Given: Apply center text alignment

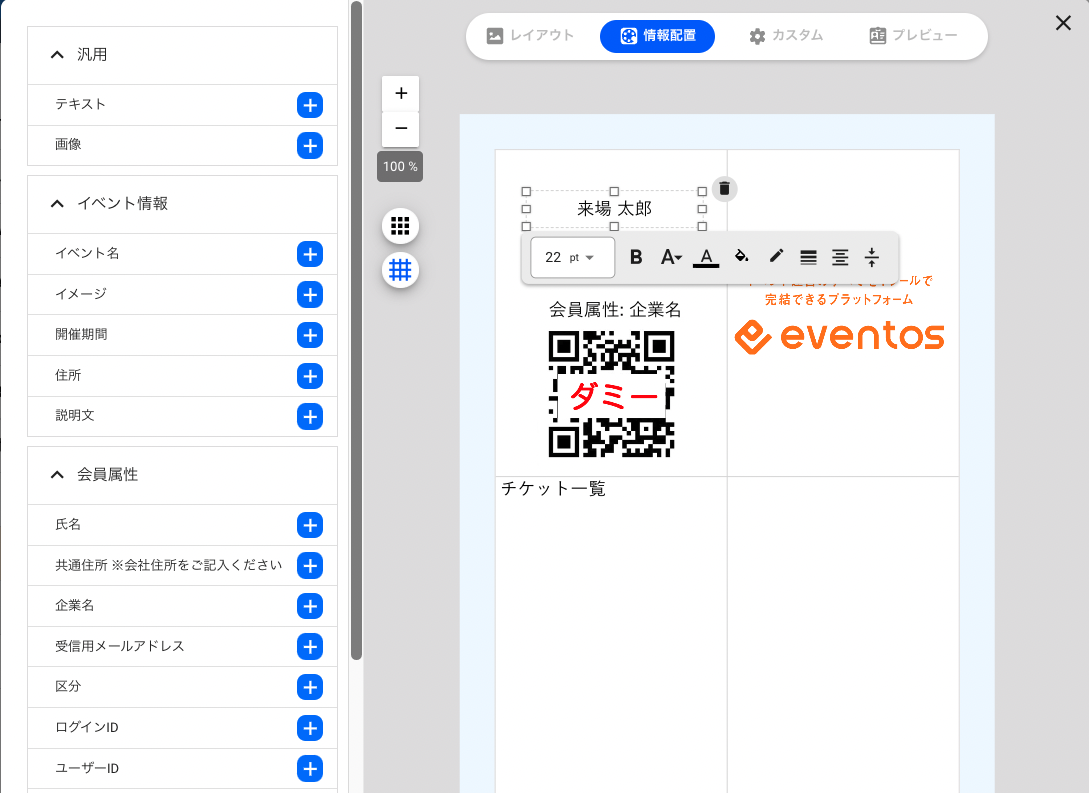Looking at the screenshot, I should pyautogui.click(x=840, y=258).
